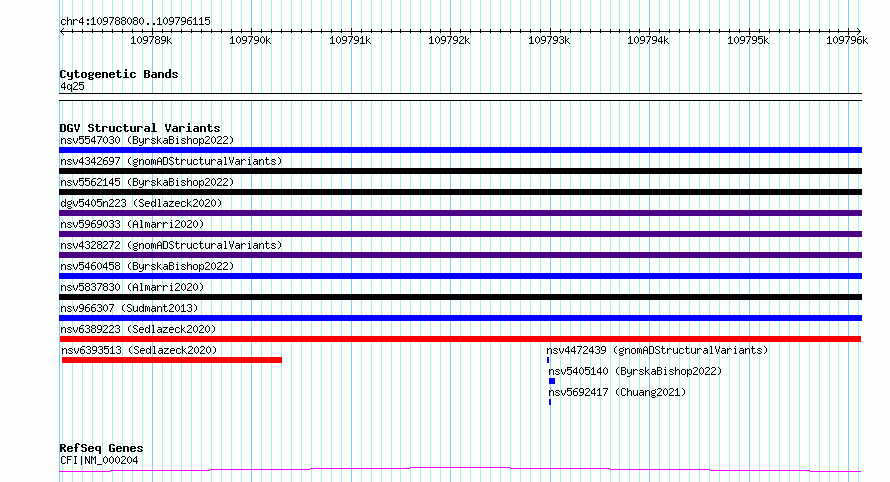Click the short red bar for nsv6393513

(172, 360)
